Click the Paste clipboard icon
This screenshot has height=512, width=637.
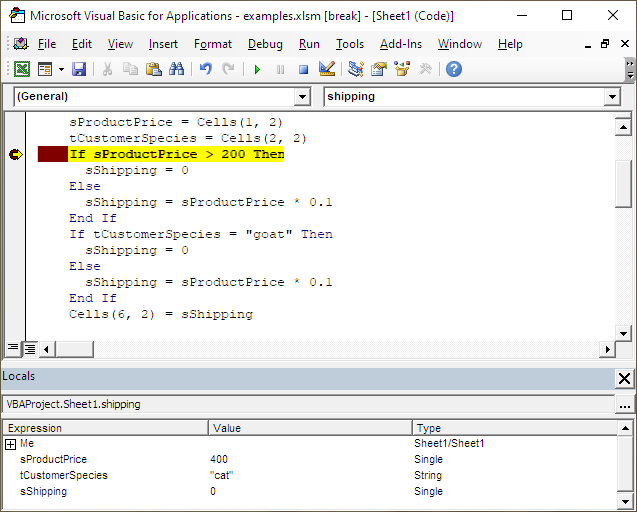click(154, 69)
